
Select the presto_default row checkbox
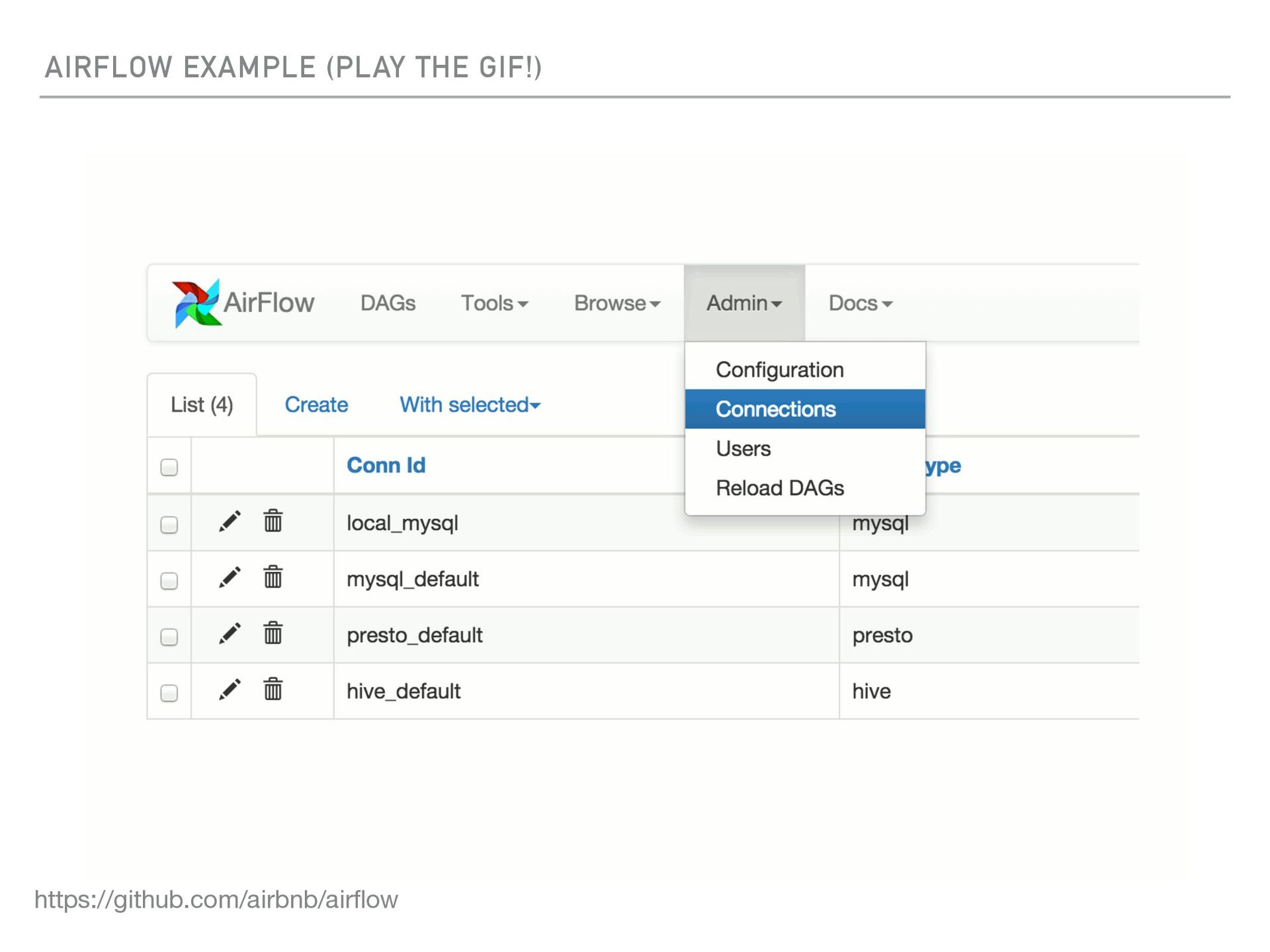click(x=169, y=637)
